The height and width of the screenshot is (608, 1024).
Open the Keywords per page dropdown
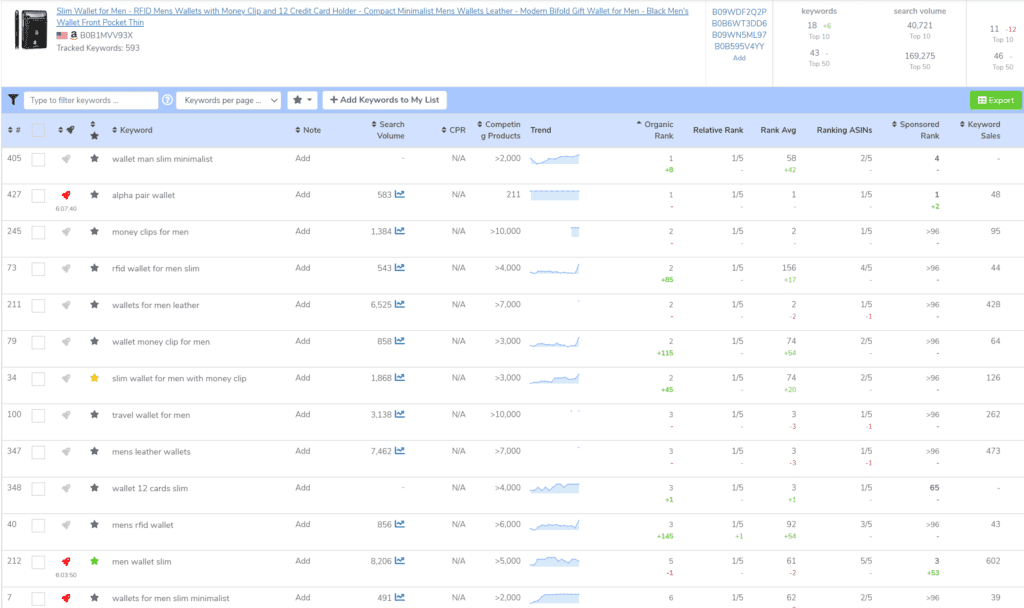(x=228, y=100)
